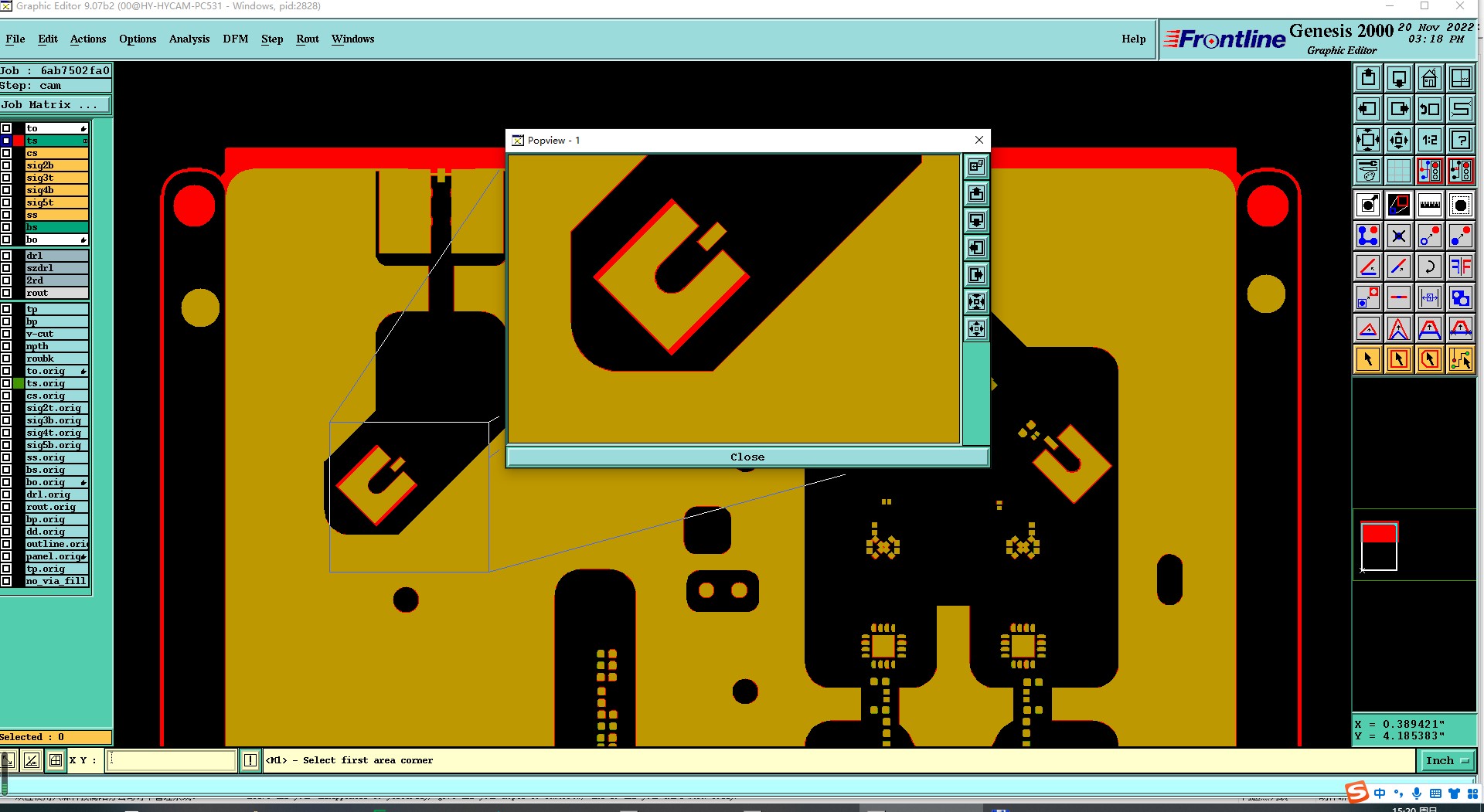Screen dimensions: 1484x812
Task: Click the exclamation mark icon in status bar
Action: pyautogui.click(x=250, y=760)
